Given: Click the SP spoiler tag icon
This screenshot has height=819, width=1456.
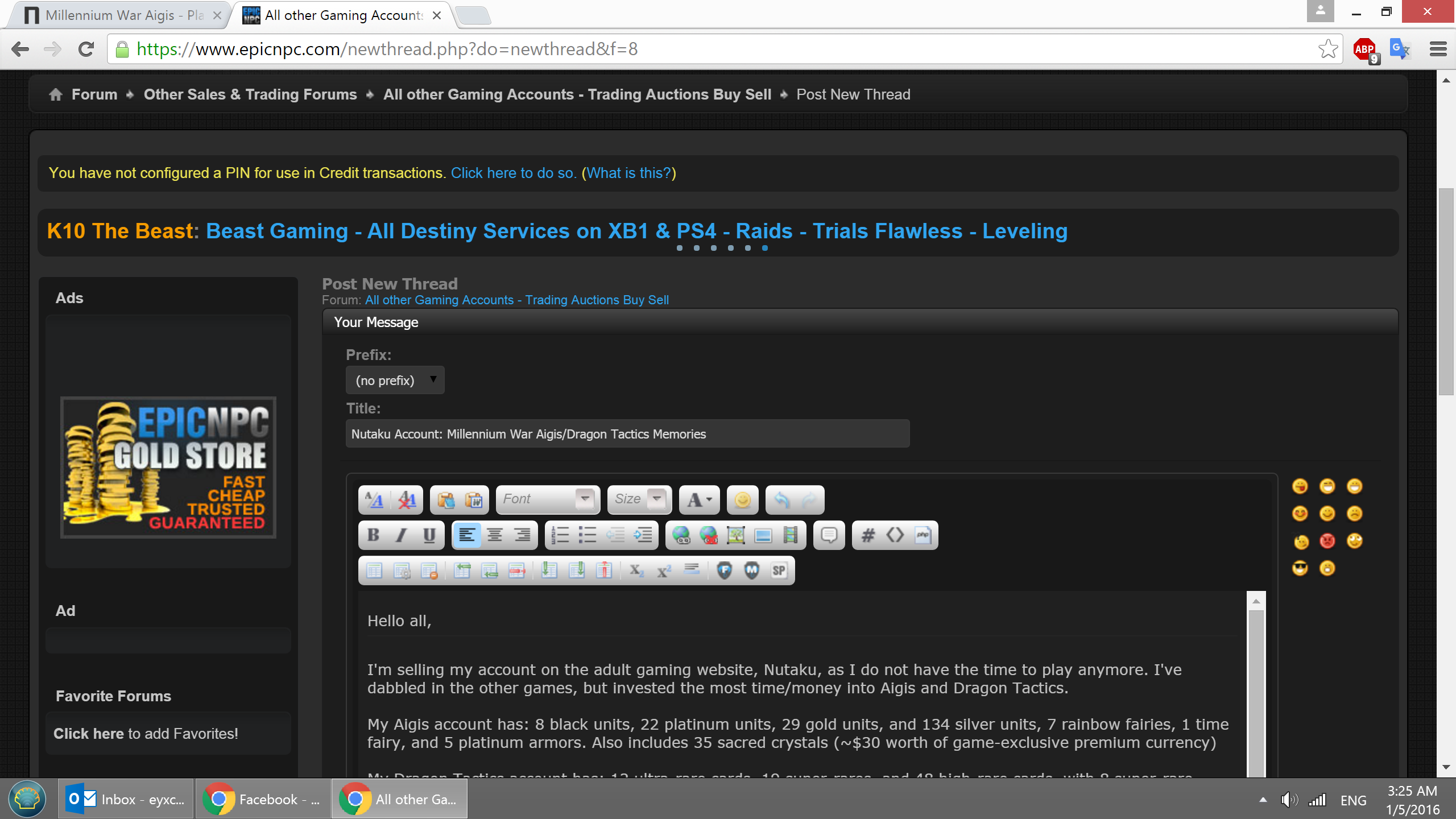Looking at the screenshot, I should point(779,570).
